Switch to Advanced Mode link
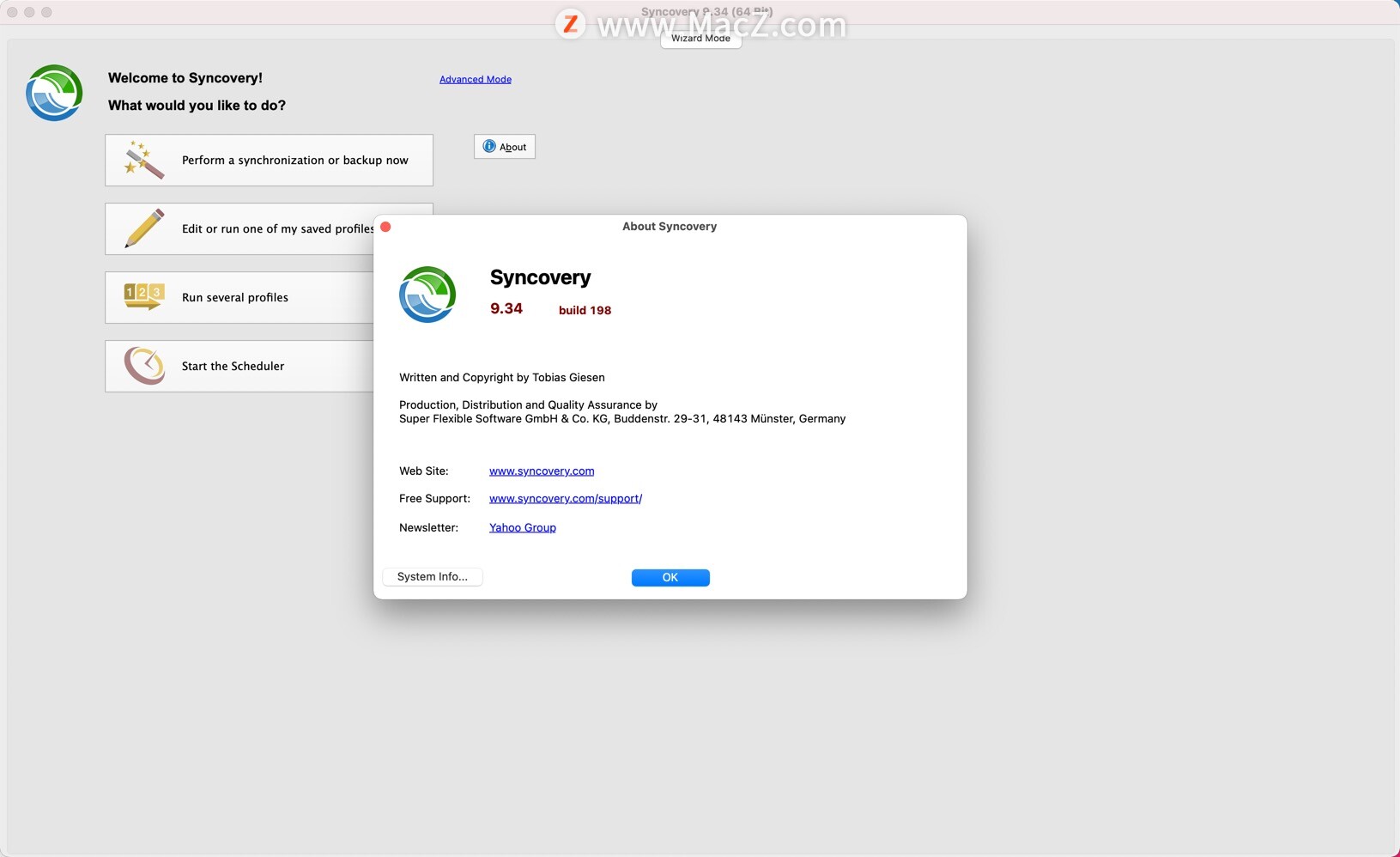 pos(476,79)
